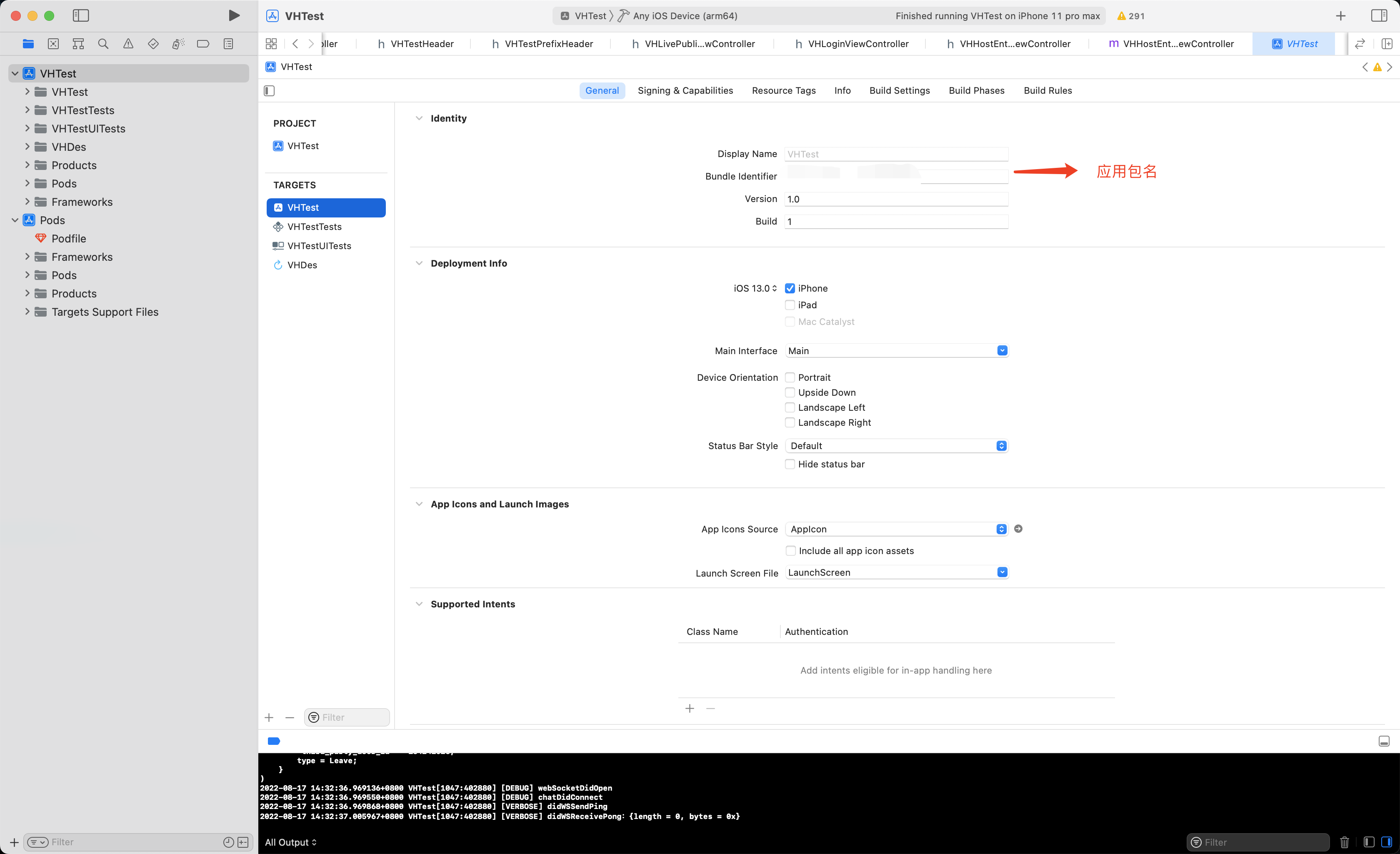Switch to Signing & Capabilities tab
The height and width of the screenshot is (854, 1400).
pyautogui.click(x=685, y=90)
